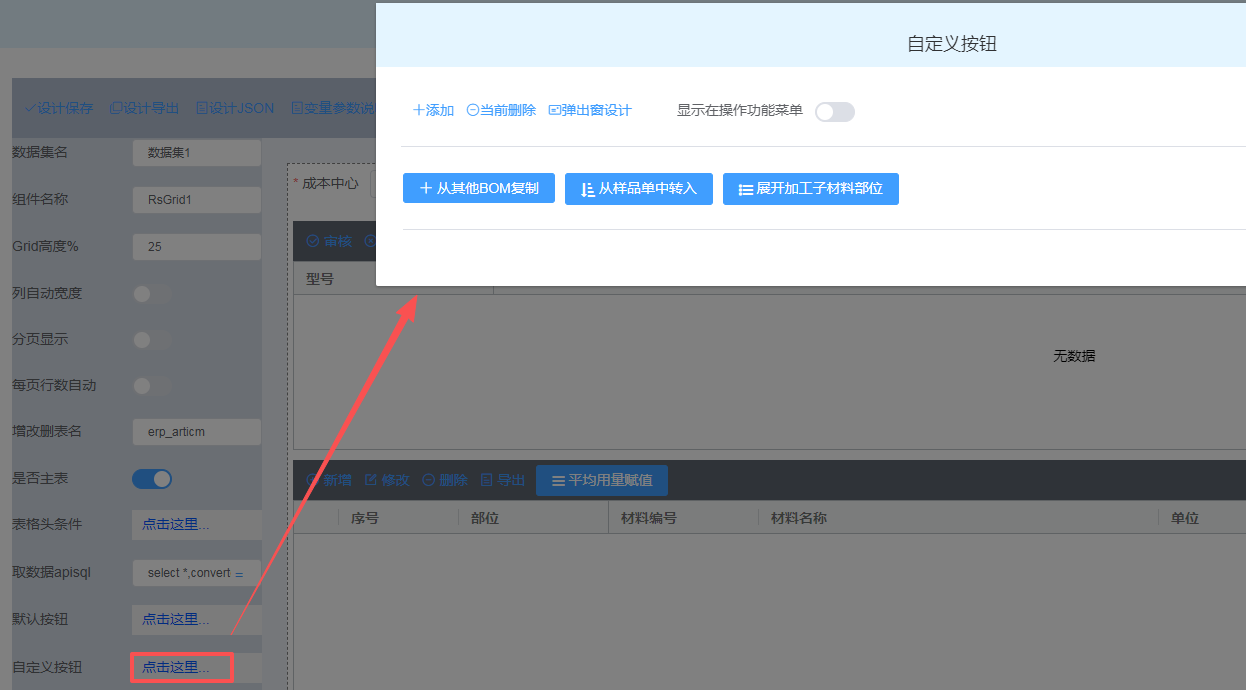Click the 从样品单中转入 button

[638, 188]
